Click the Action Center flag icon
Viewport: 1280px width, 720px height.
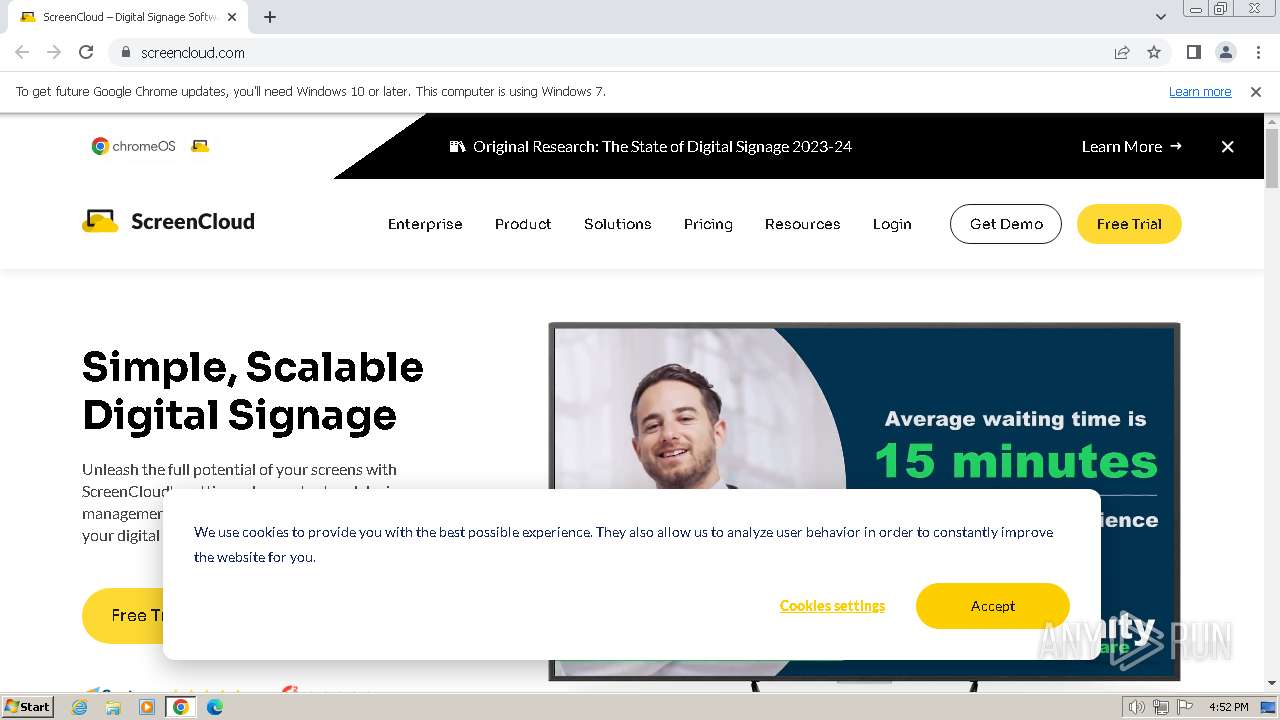pos(1185,707)
